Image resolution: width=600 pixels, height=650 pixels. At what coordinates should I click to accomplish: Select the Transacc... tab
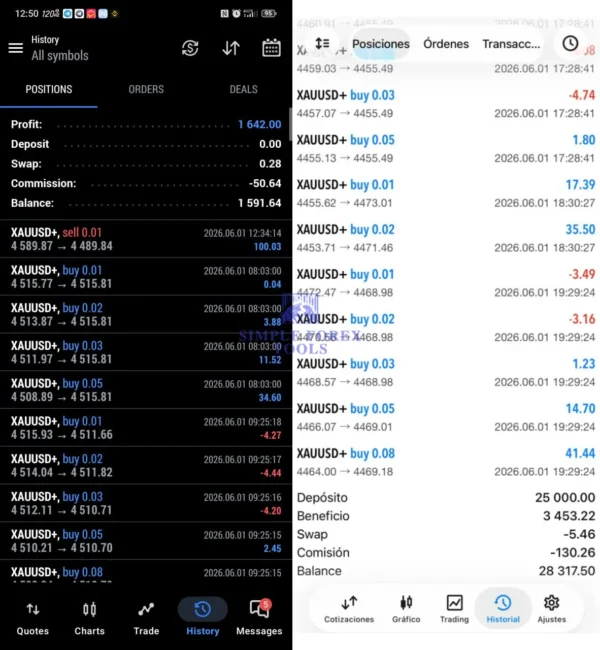tap(511, 44)
